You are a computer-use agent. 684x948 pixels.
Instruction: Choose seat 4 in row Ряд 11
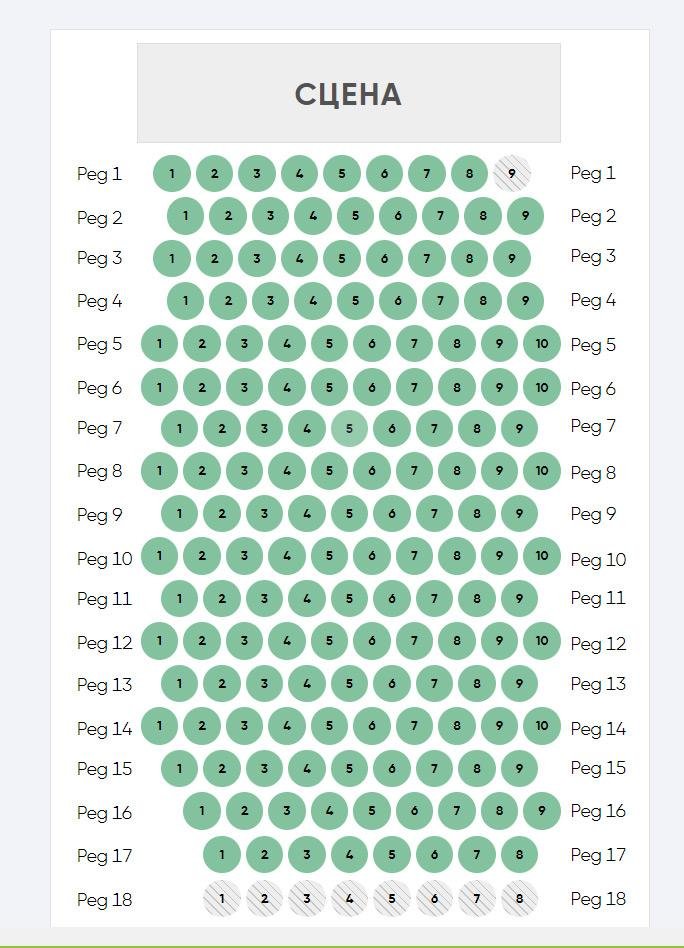(x=307, y=599)
